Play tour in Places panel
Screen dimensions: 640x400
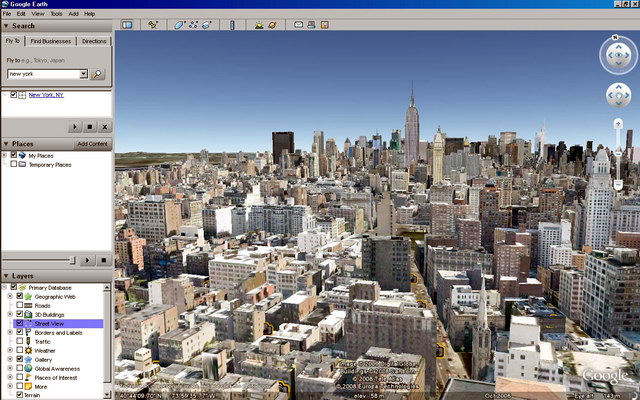[87, 260]
